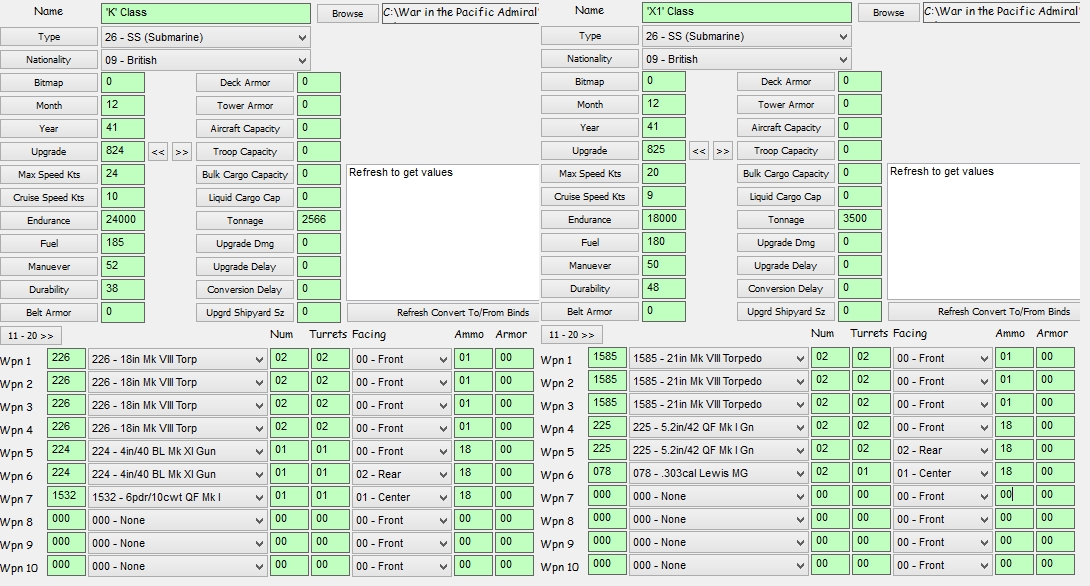1090x586 pixels.
Task: Open K Class Wpn 1 18in Mk VIII Torp dropdown
Action: pyautogui.click(x=177, y=359)
